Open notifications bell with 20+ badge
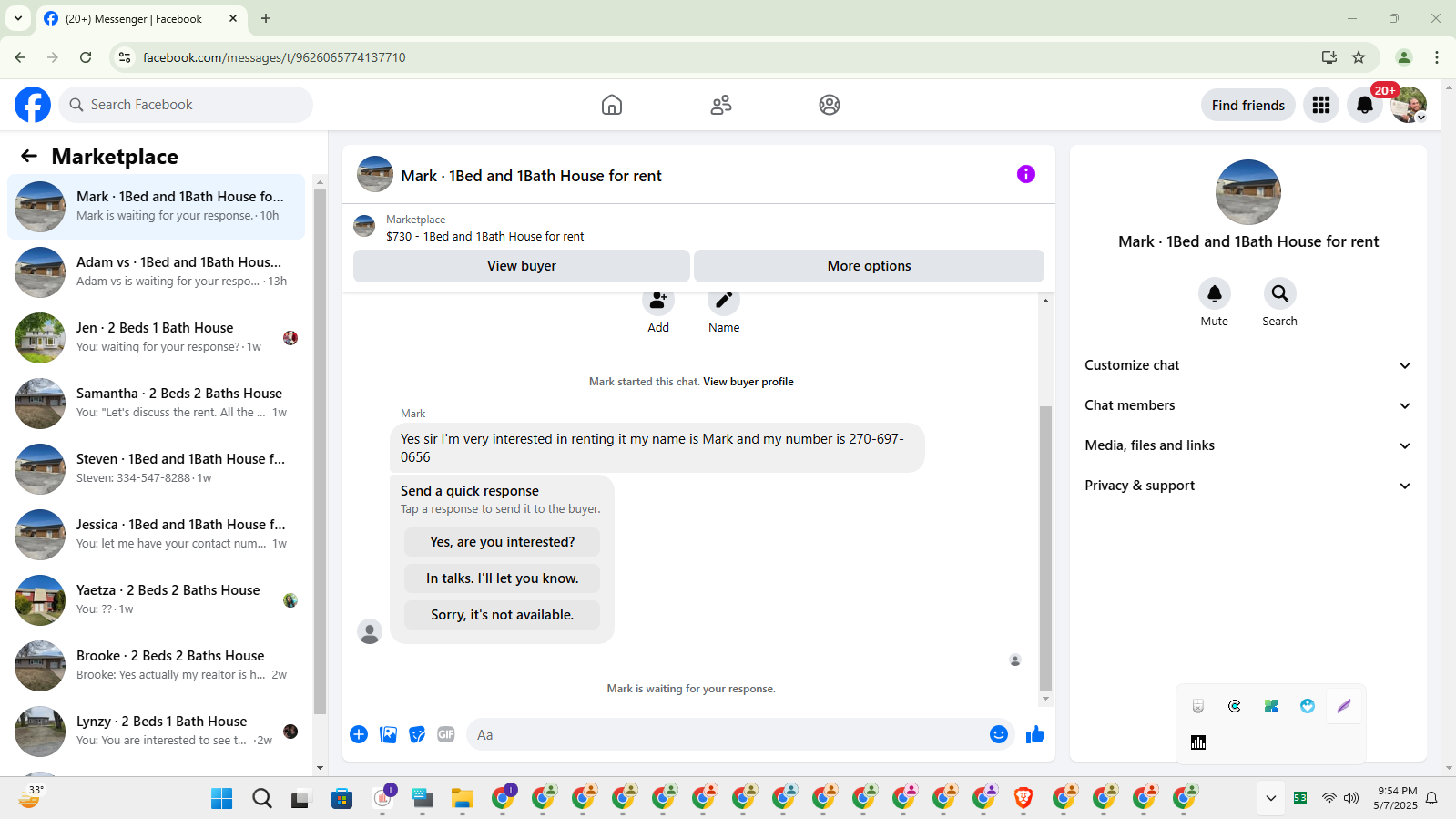1456x819 pixels. [1365, 105]
